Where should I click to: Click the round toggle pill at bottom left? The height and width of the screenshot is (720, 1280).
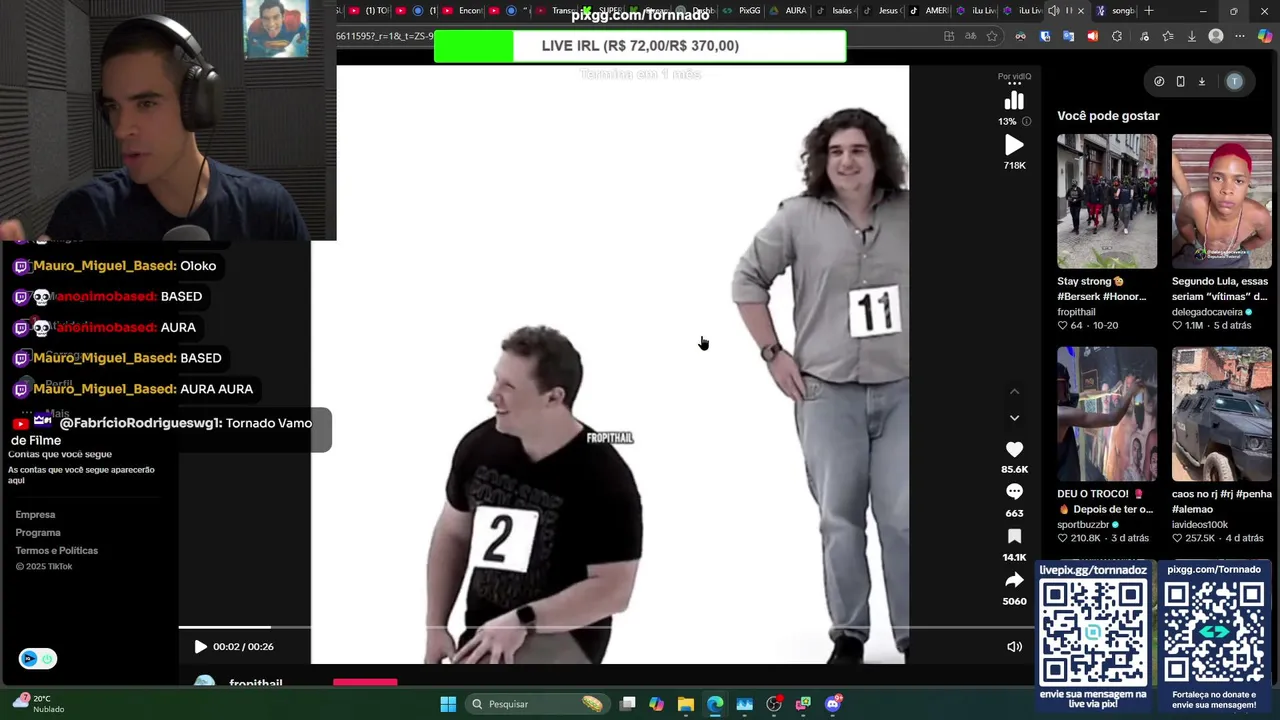[37, 658]
